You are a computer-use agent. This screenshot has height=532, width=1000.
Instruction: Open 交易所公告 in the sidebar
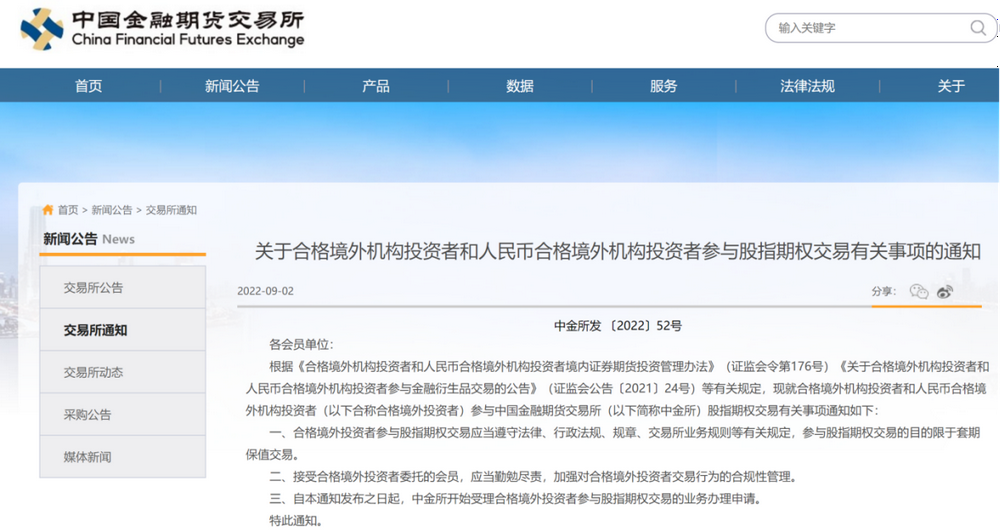coord(94,288)
